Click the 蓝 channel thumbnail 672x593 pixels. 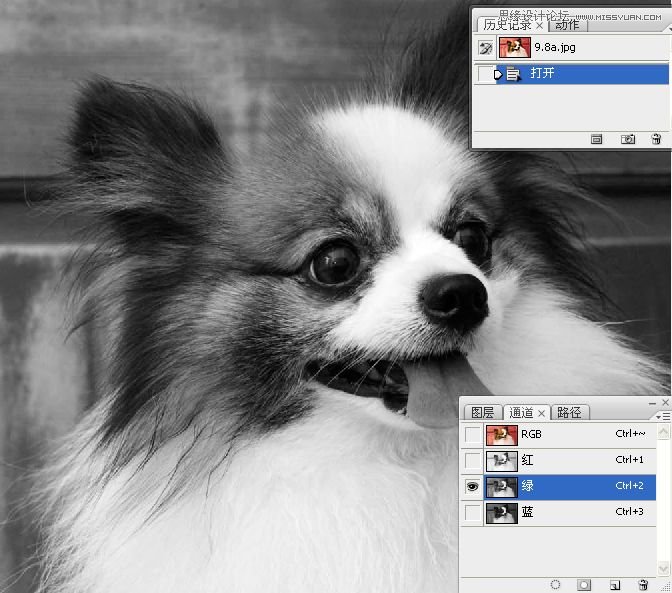[501, 513]
